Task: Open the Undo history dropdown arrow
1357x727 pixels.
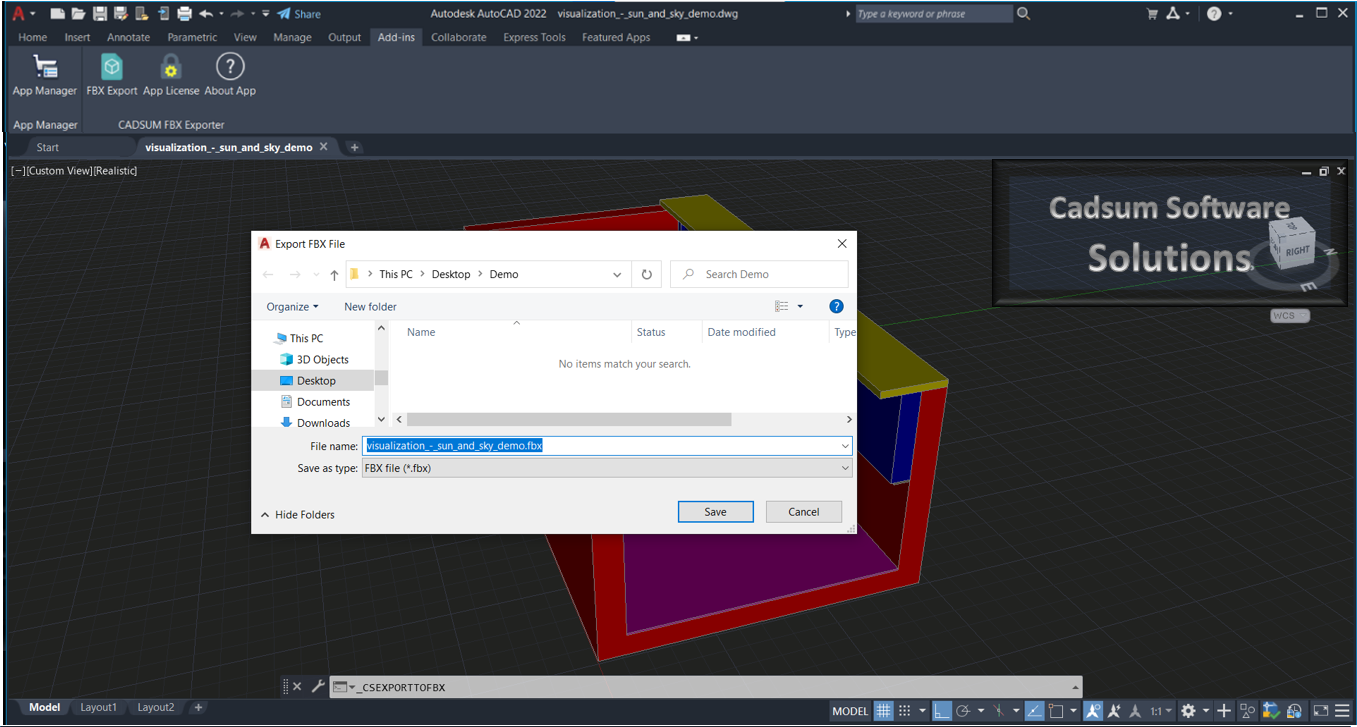Action: point(221,13)
